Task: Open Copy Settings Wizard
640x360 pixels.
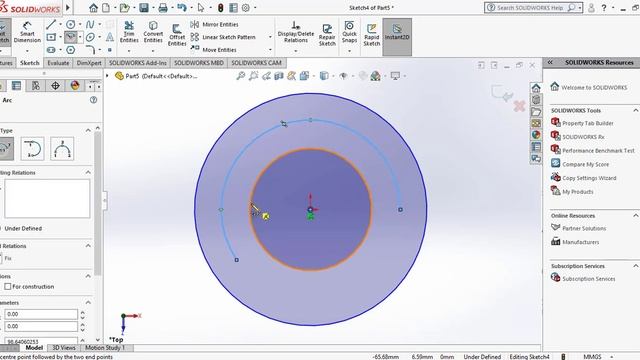Action: [x=583, y=178]
